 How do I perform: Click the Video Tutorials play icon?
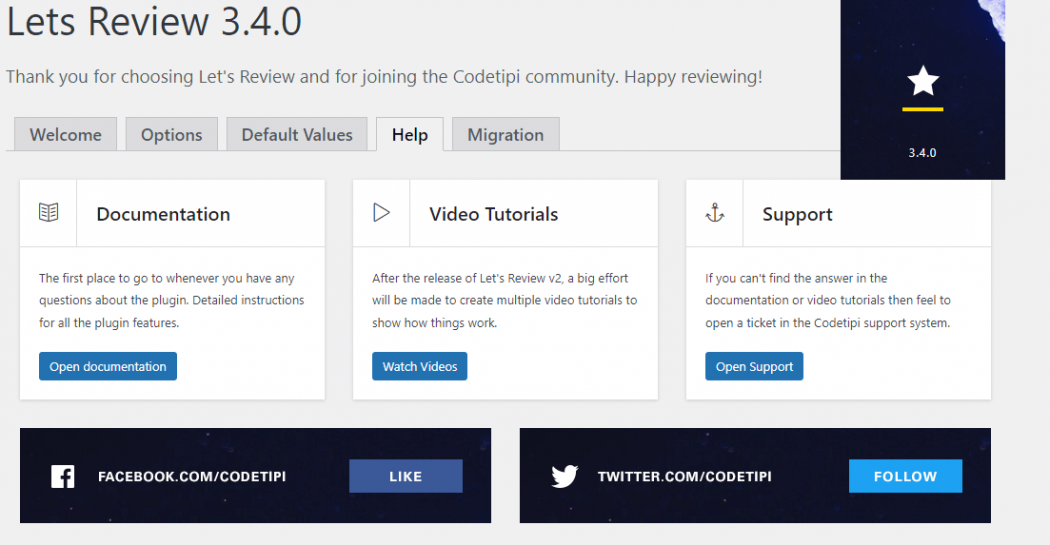[x=381, y=212]
